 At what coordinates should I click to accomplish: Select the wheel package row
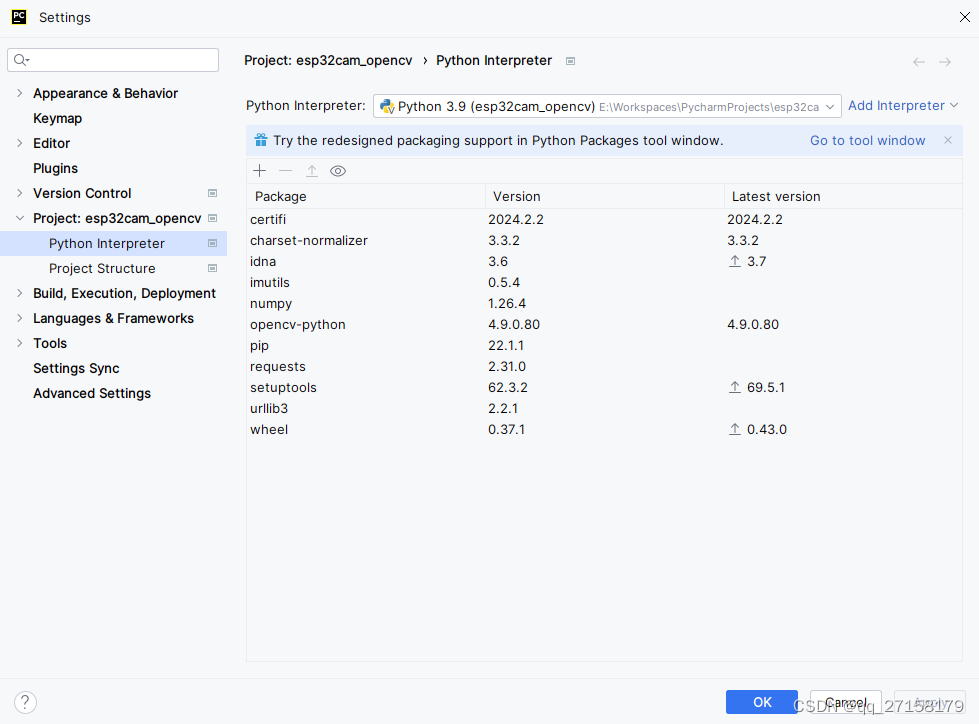coord(604,429)
